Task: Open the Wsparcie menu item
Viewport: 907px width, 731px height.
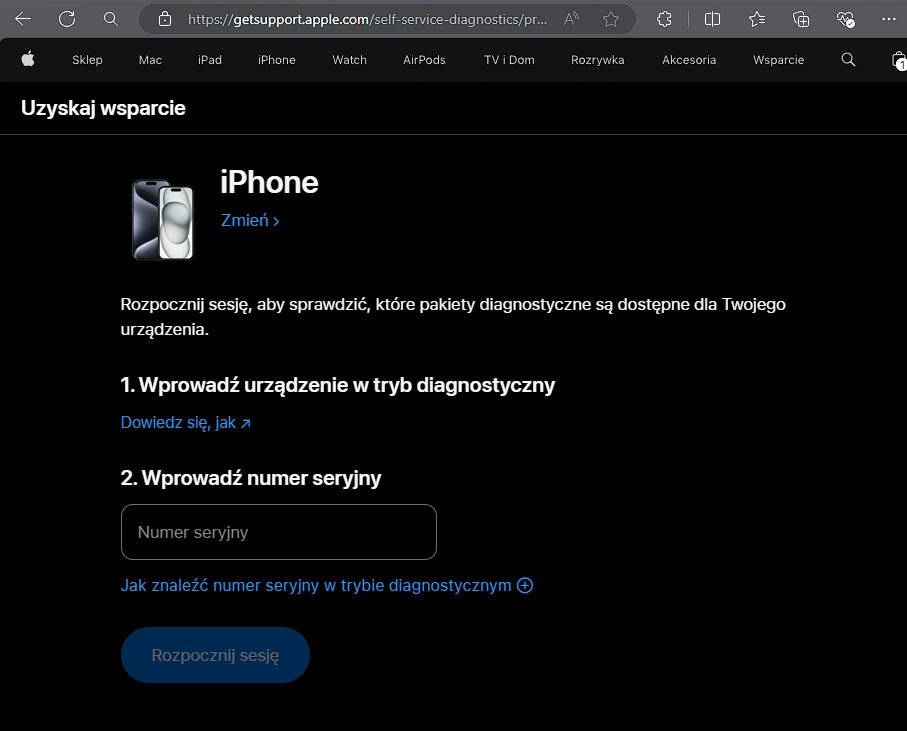Action: pyautogui.click(x=779, y=60)
